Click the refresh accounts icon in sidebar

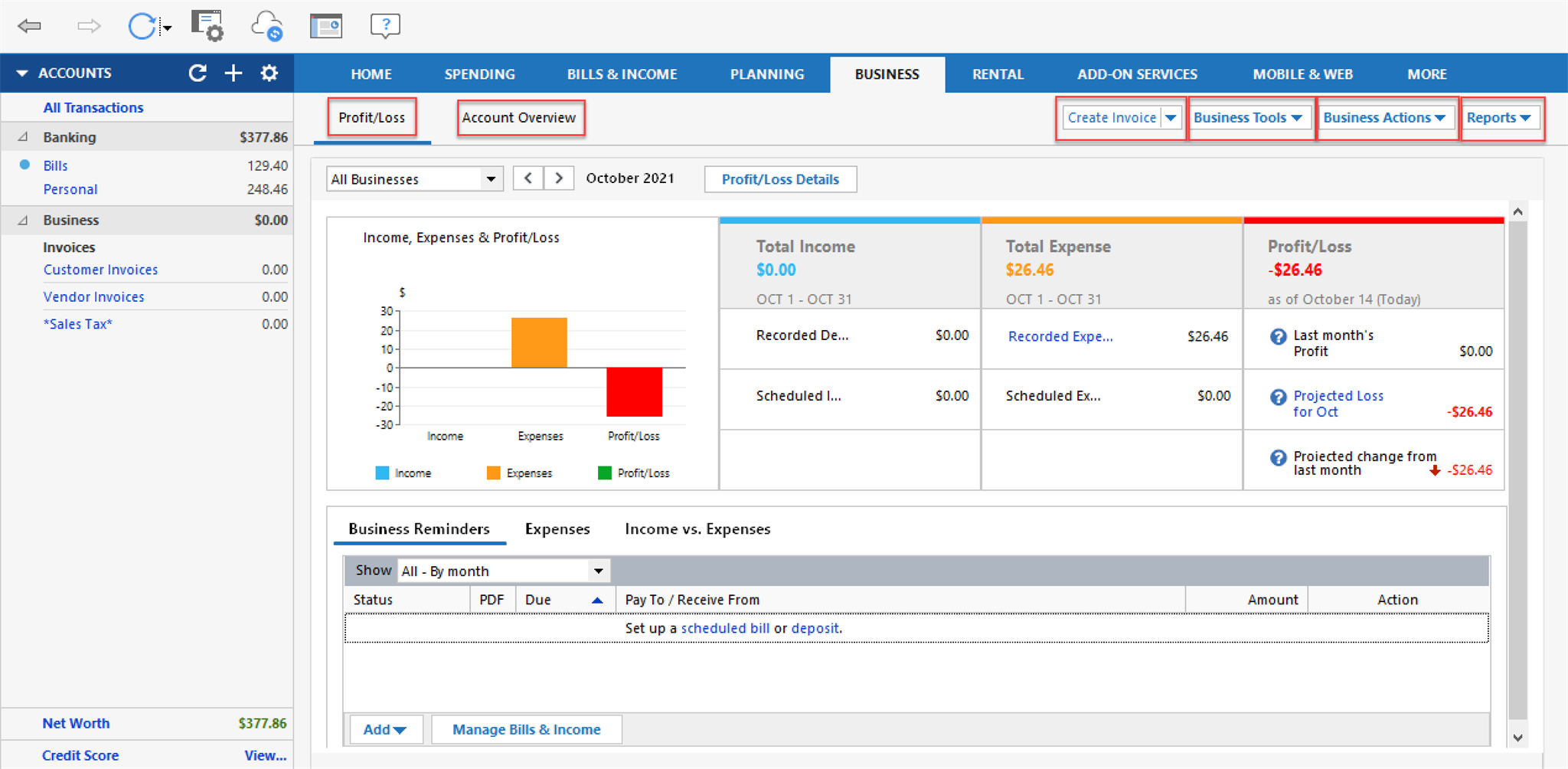(x=198, y=74)
